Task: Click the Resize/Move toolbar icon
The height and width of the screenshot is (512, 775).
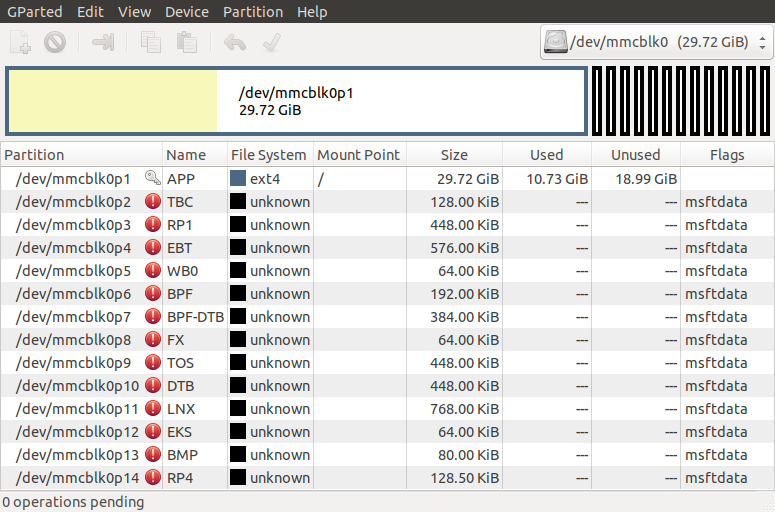Action: coord(103,42)
